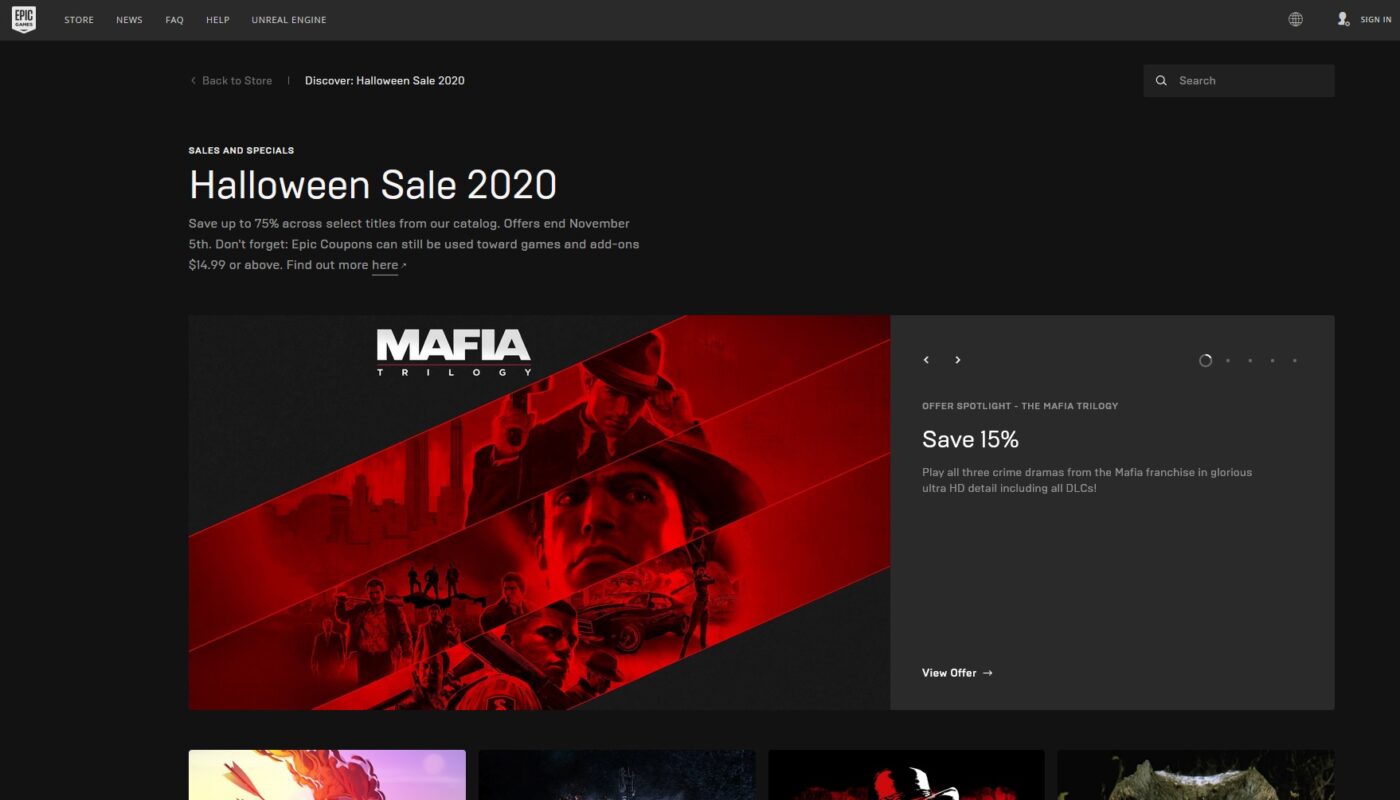
Task: Select the active first carousel indicator
Action: click(x=1205, y=361)
